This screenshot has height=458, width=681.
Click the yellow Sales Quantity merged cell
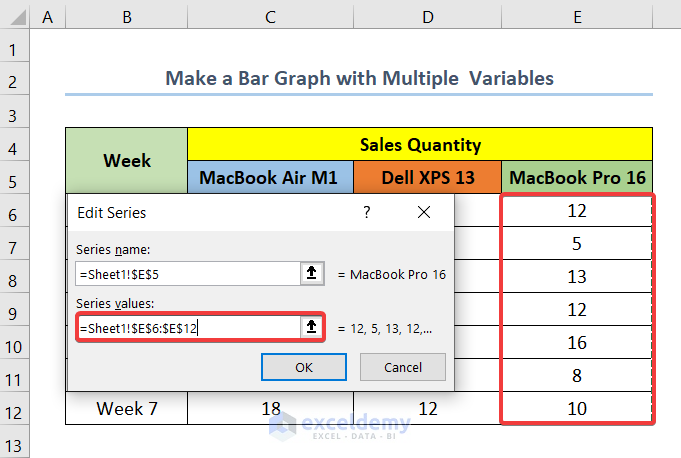420,145
